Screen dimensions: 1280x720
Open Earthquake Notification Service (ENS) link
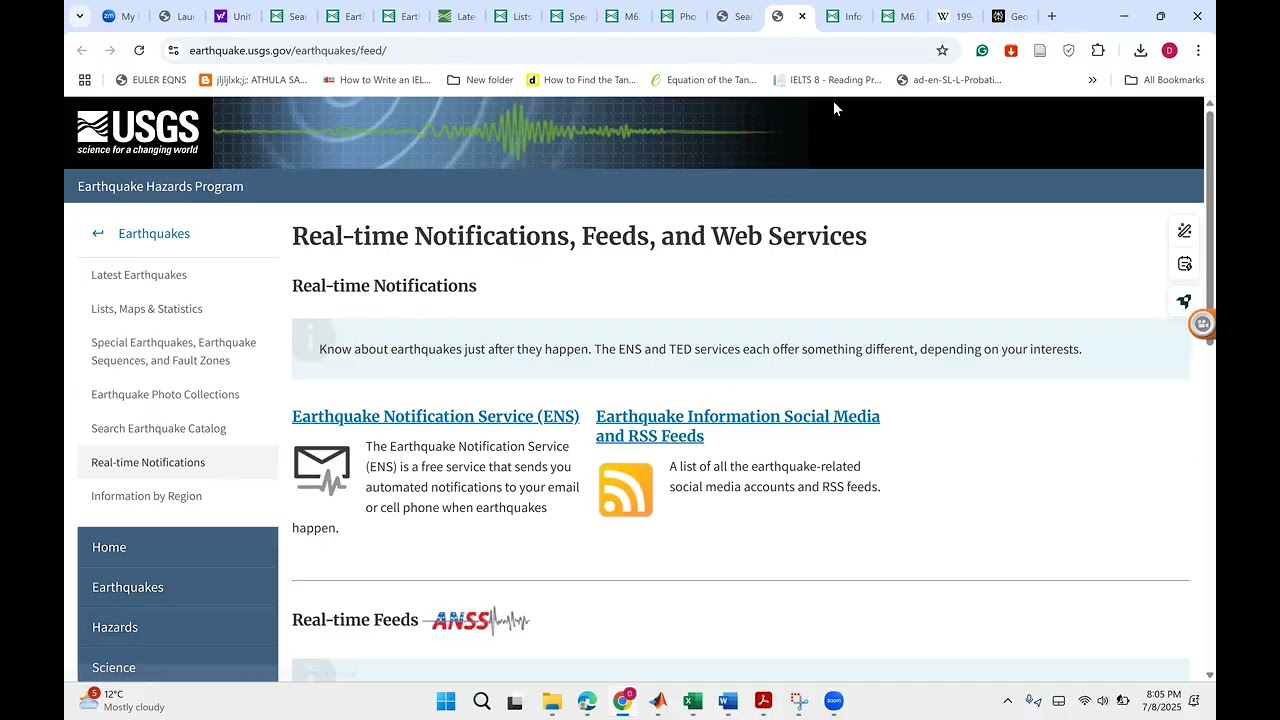[435, 417]
